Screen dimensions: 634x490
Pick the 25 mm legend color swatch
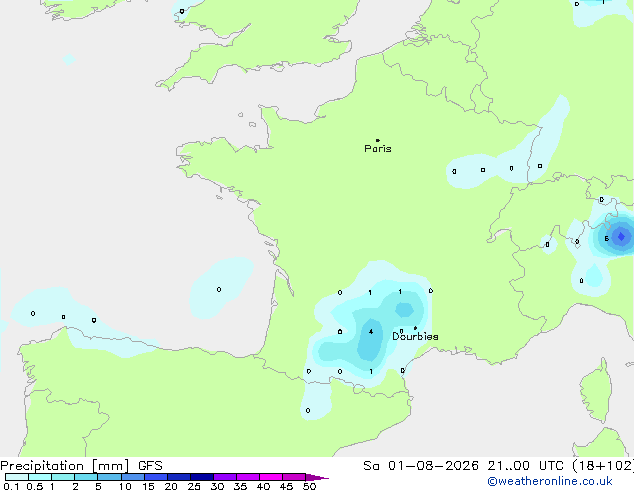pyautogui.click(x=202, y=477)
